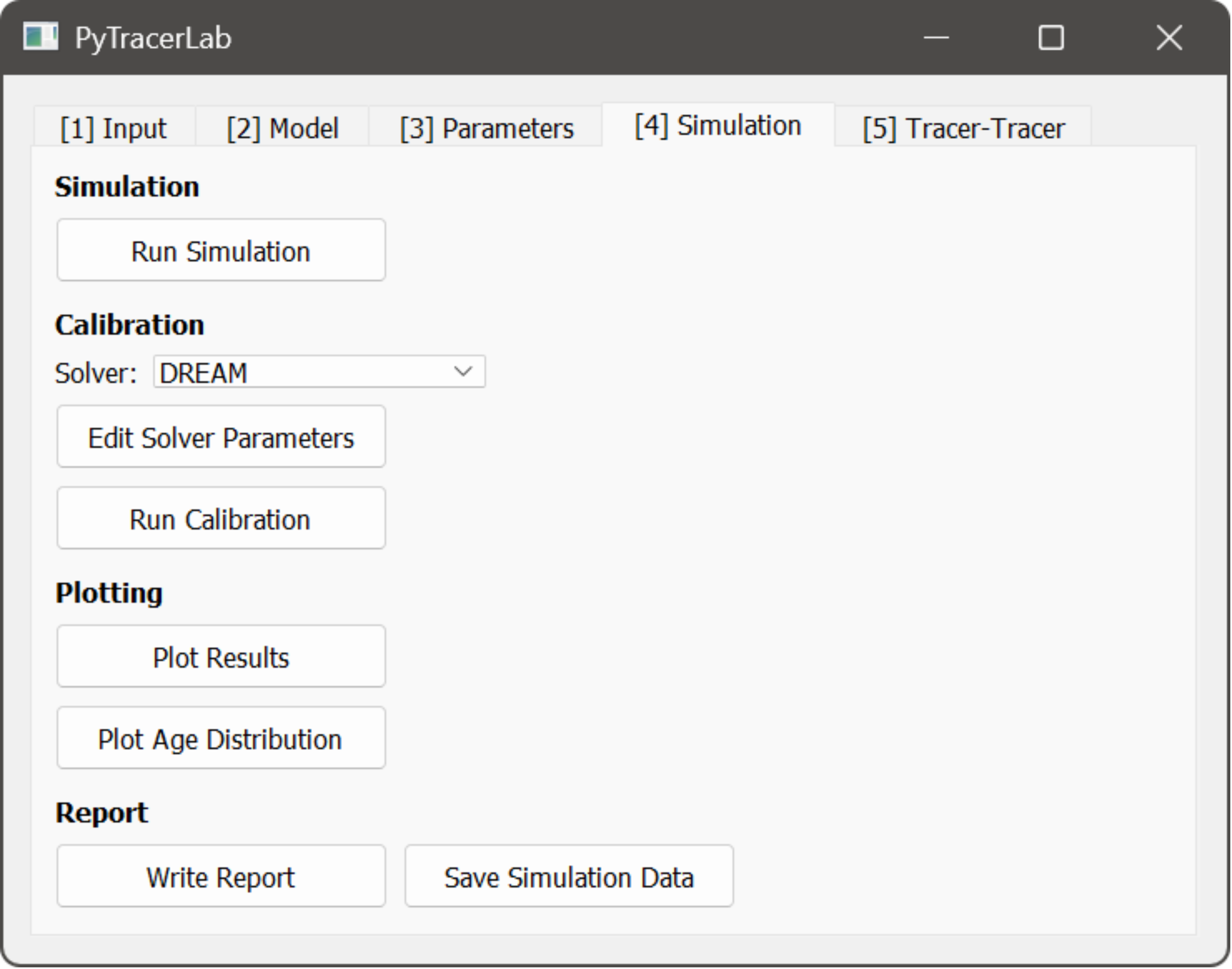The image size is (1232, 969).
Task: Select the [3] Parameters tab
Action: click(486, 127)
